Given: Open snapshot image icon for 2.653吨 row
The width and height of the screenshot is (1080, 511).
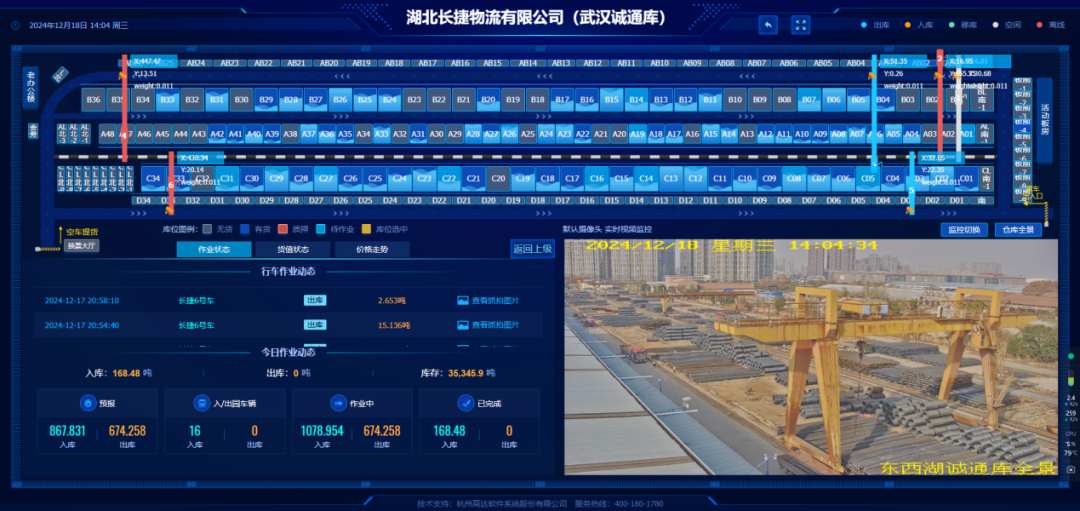Looking at the screenshot, I should pos(463,301).
